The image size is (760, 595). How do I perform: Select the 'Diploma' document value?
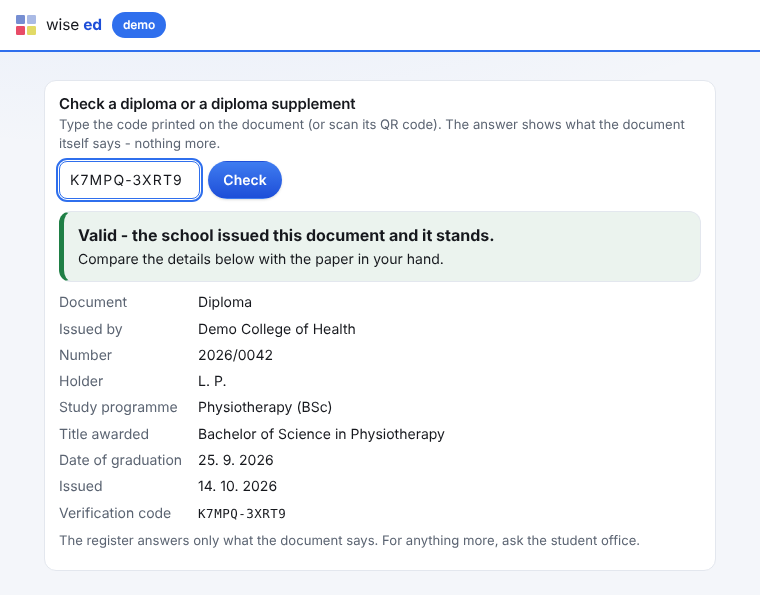[x=225, y=302]
